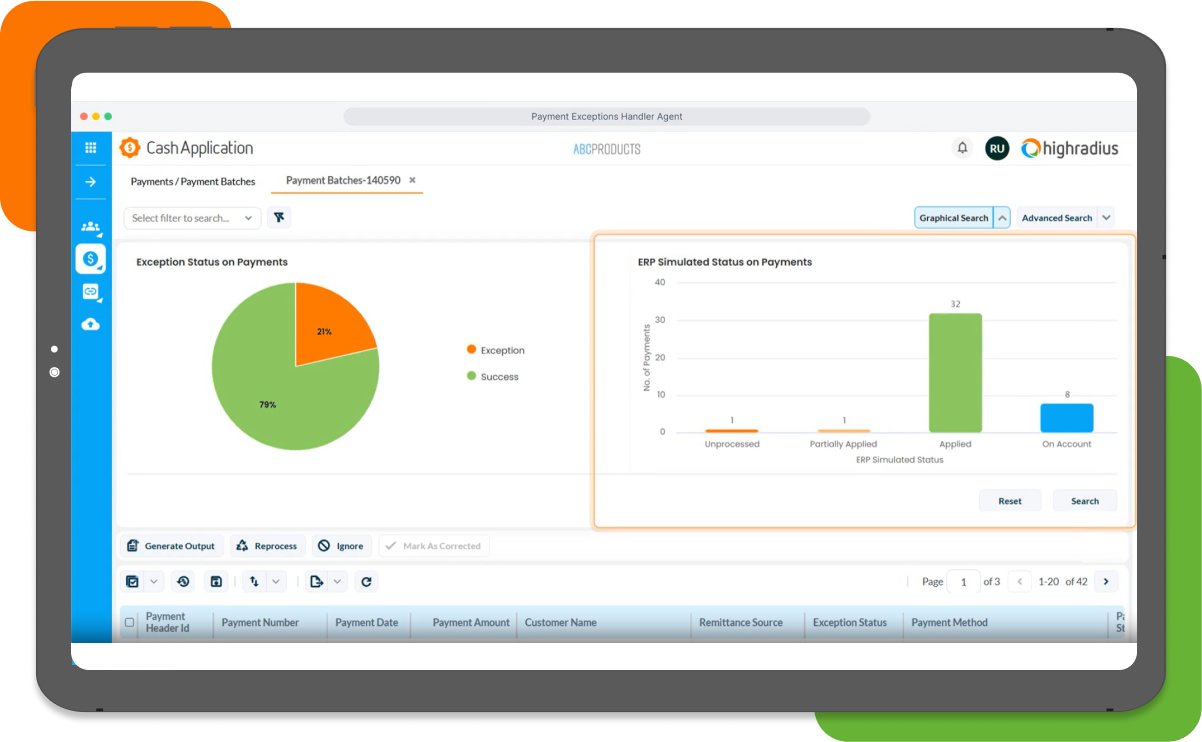Click the Reprocess button
1202x742 pixels.
pyautogui.click(x=267, y=545)
